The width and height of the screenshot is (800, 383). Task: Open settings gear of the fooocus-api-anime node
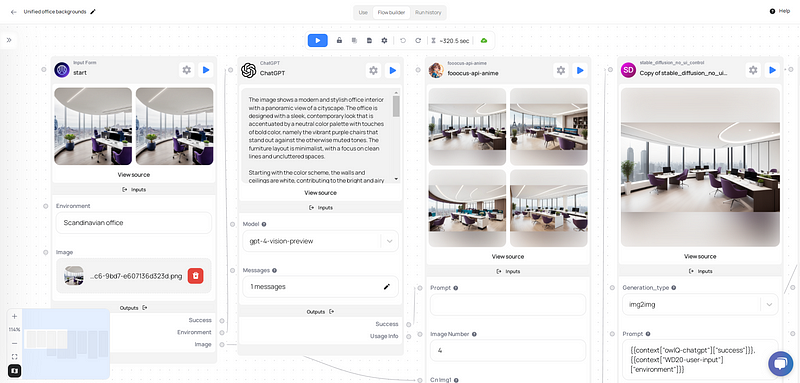tap(561, 70)
